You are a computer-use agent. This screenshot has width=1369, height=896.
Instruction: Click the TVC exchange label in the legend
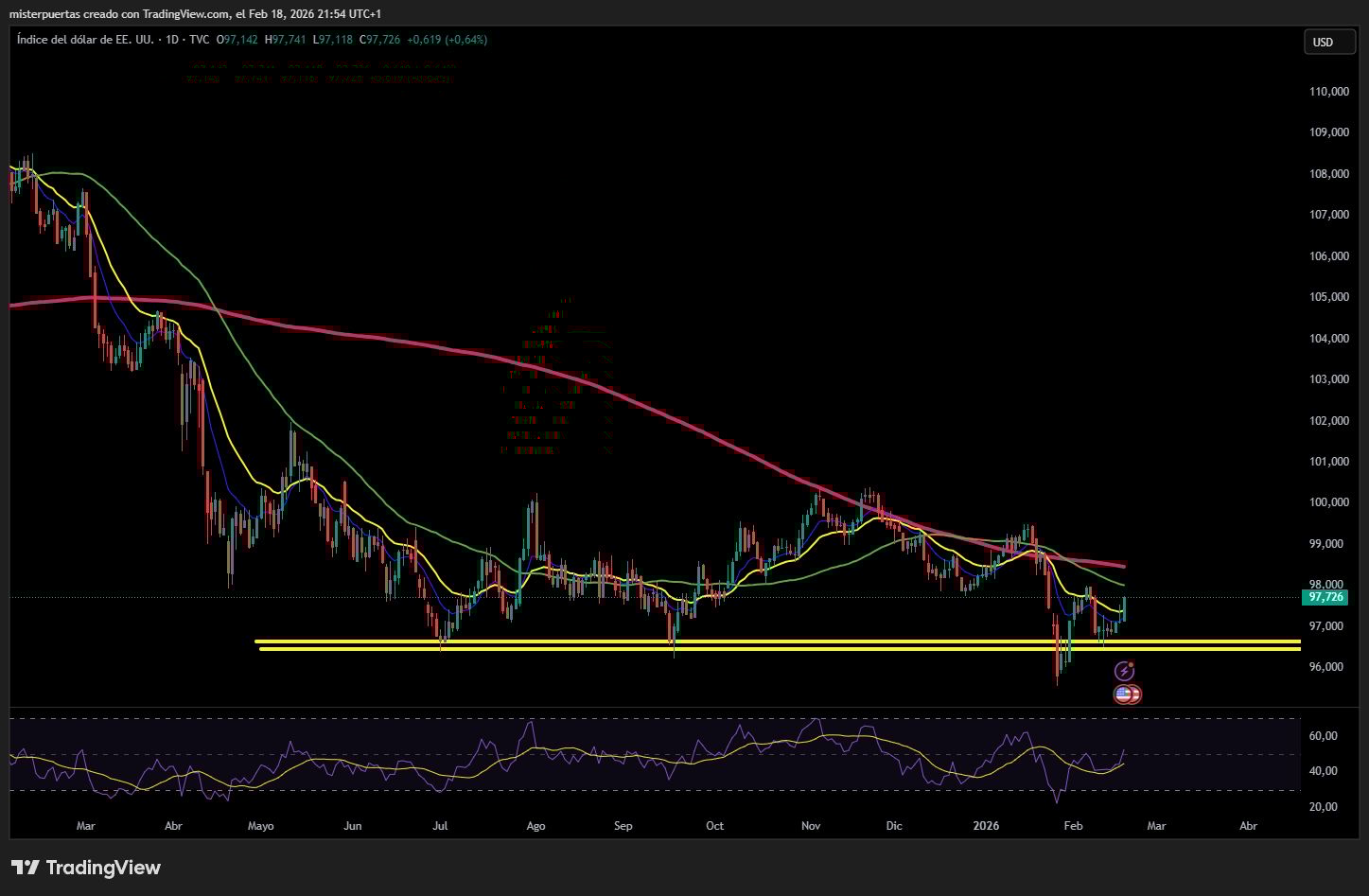pos(199,40)
